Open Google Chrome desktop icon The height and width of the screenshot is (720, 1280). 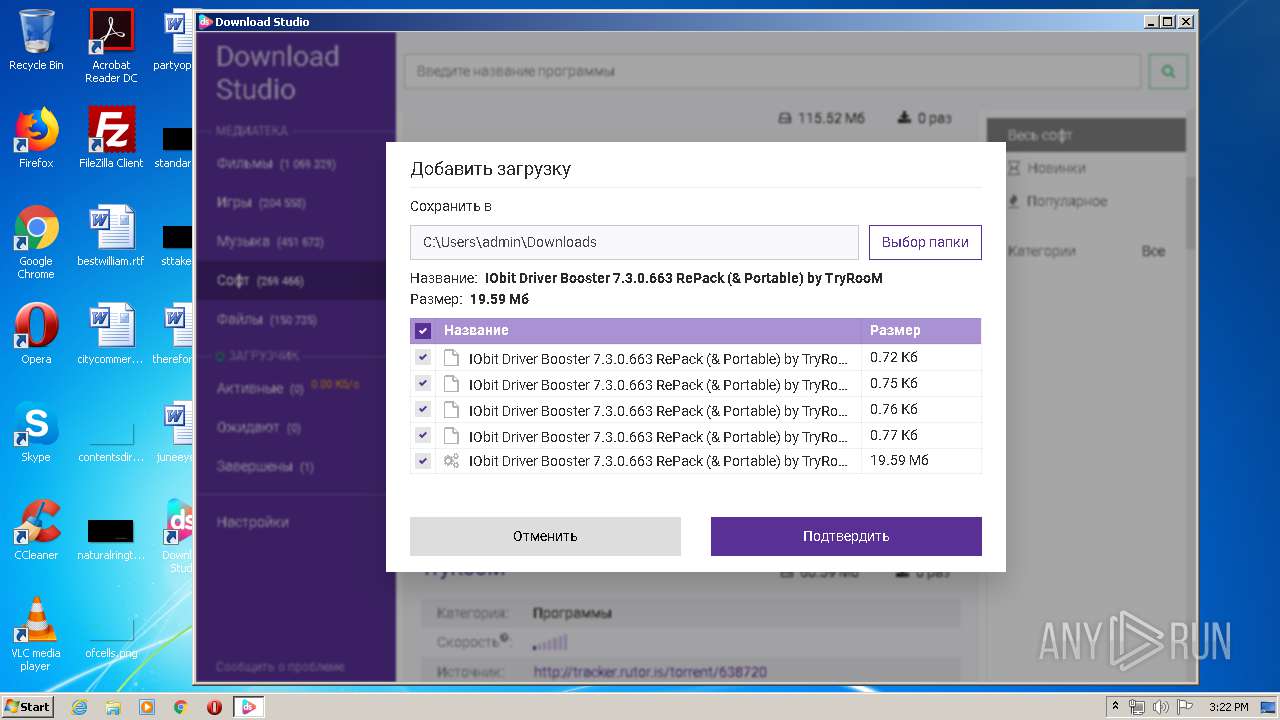coord(36,242)
